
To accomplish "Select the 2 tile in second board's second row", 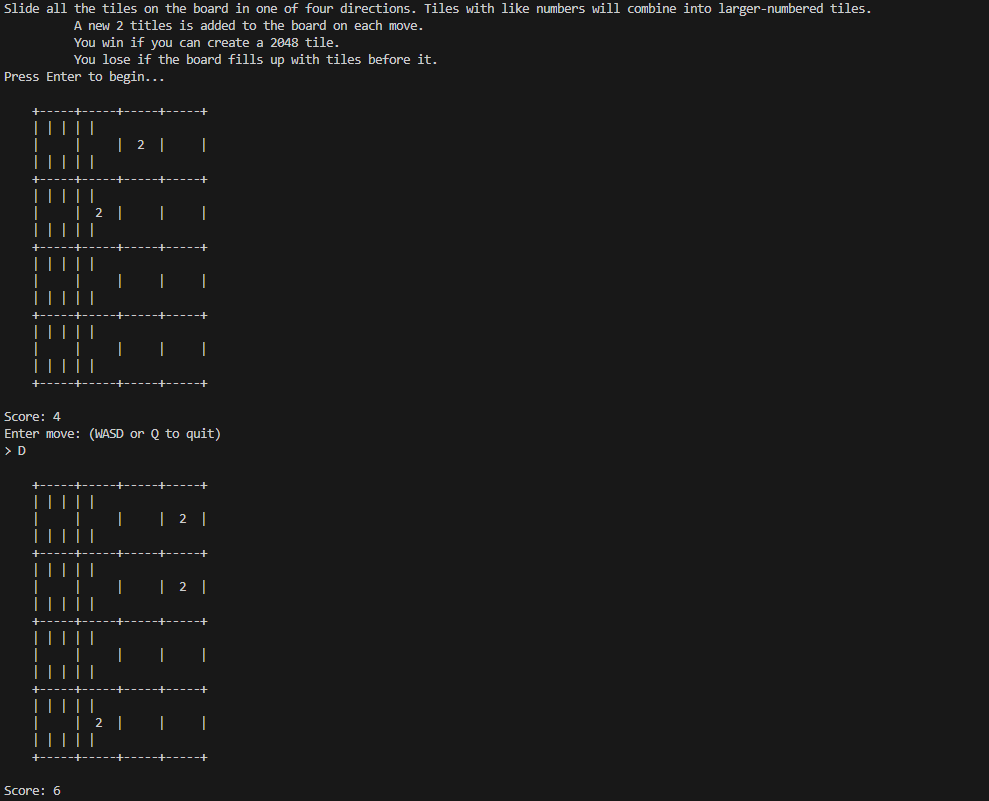I will (183, 587).
